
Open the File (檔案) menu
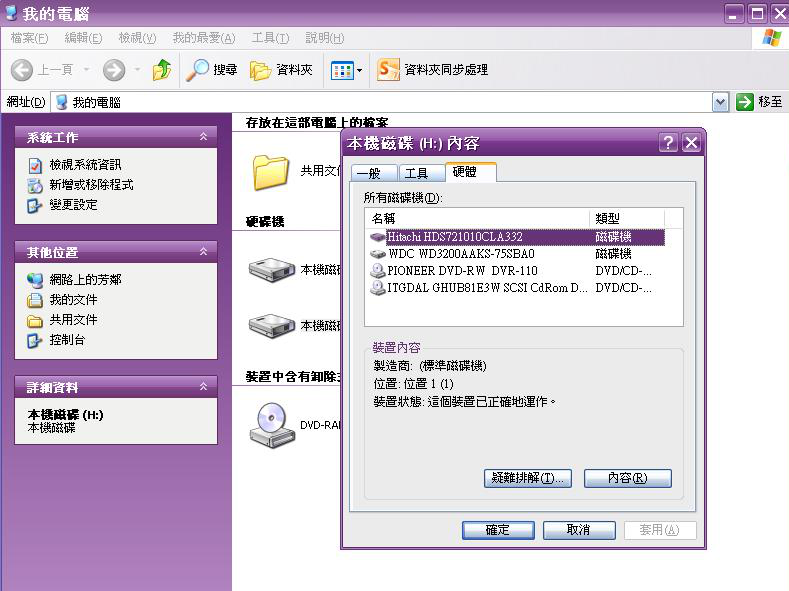29,38
